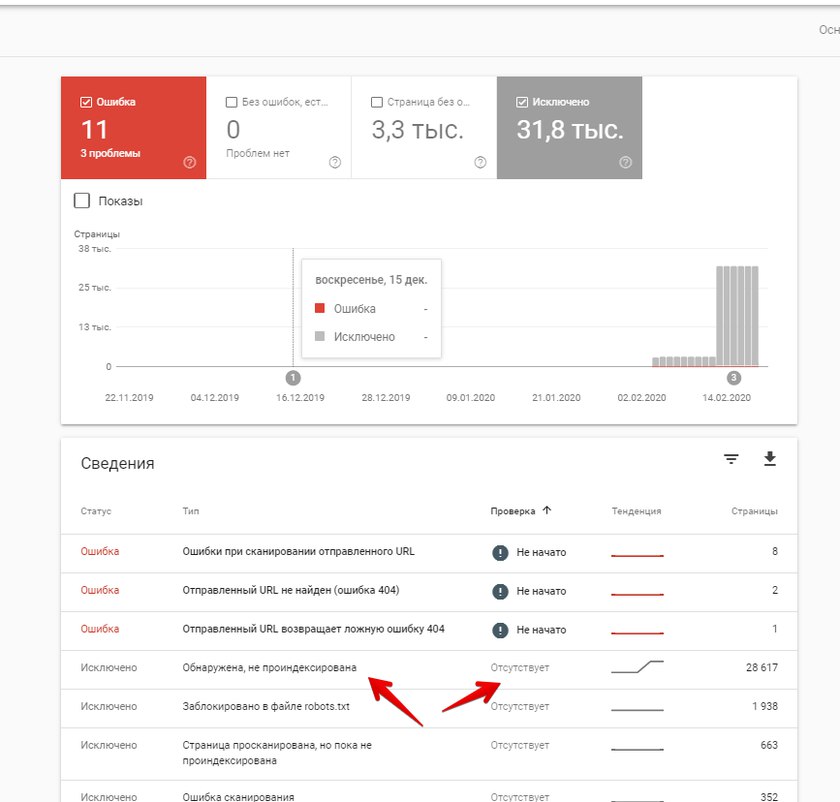Viewport: 840px width, 802px height.
Task: Click the tall gray bars near 14.02.2020
Action: pos(738,316)
